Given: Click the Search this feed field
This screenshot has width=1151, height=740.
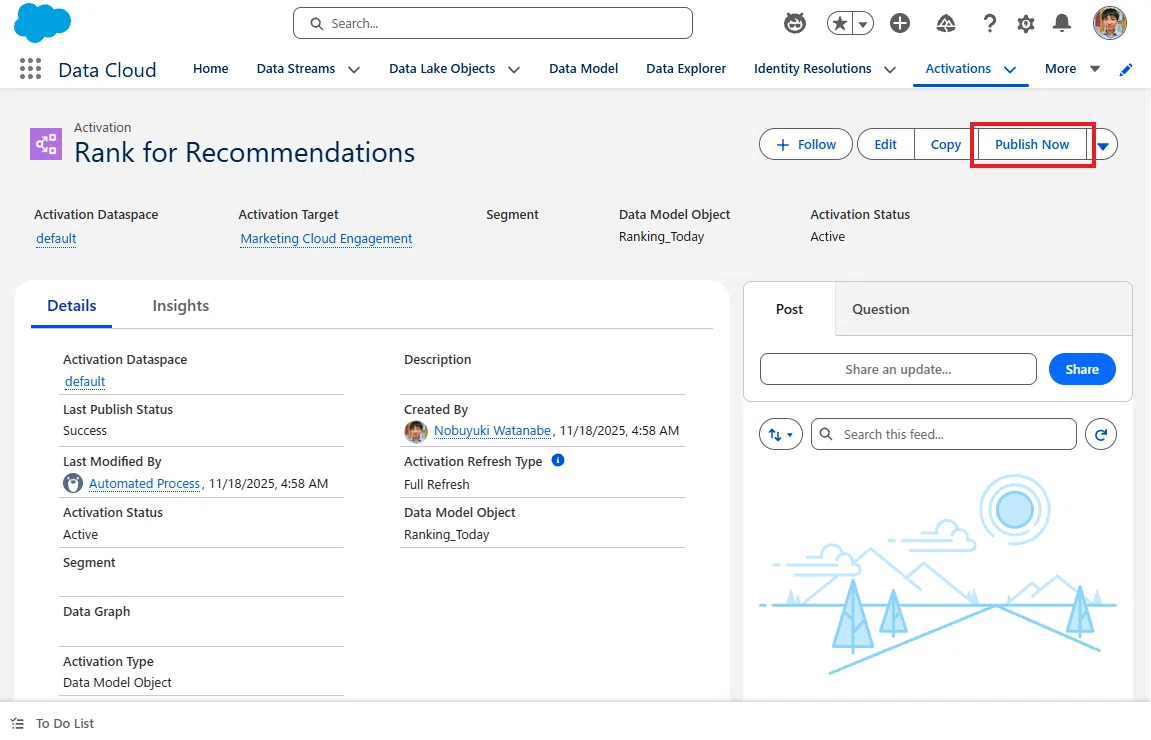Looking at the screenshot, I should (x=943, y=435).
